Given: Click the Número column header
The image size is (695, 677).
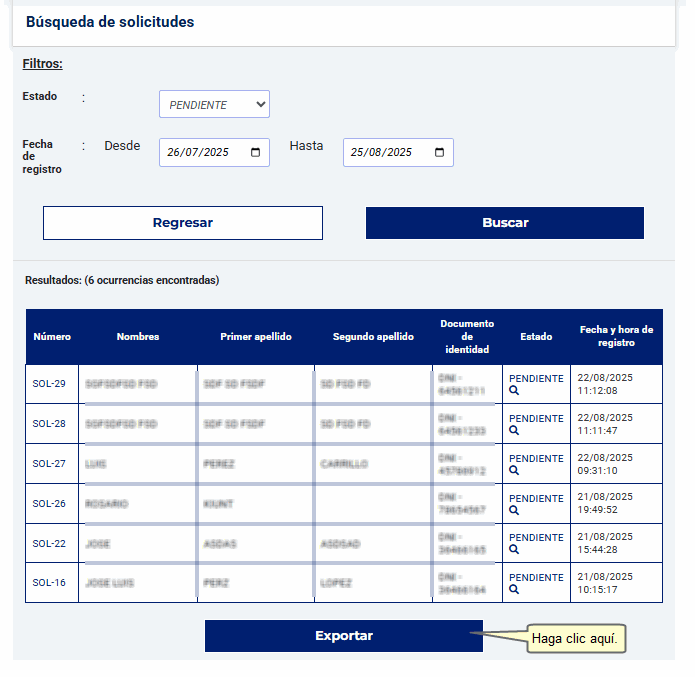Looking at the screenshot, I should click(x=52, y=337).
